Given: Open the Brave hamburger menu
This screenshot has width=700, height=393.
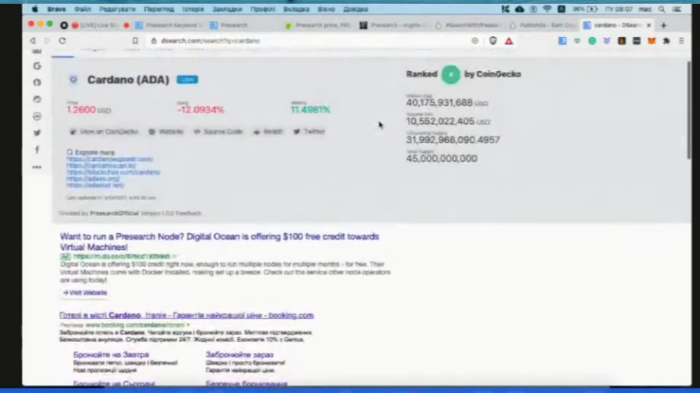Looking at the screenshot, I should tap(681, 41).
